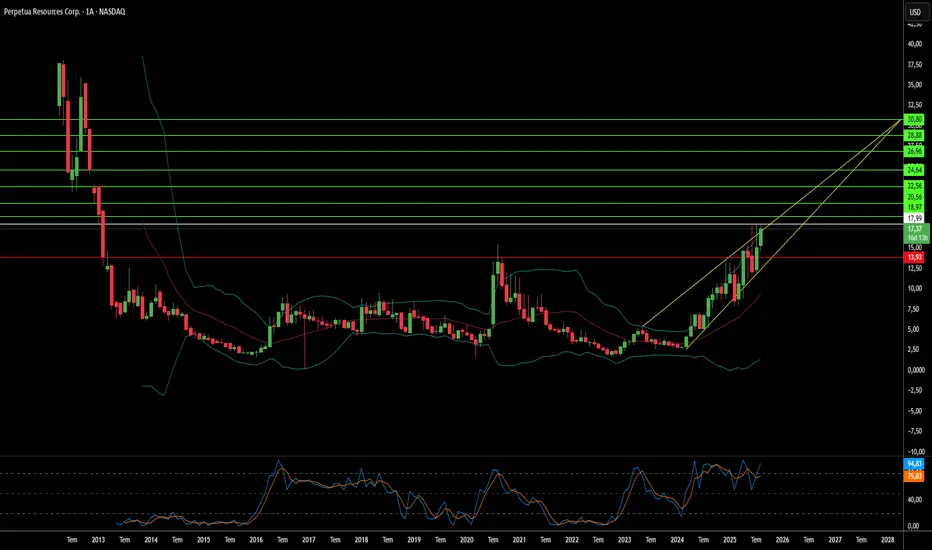This screenshot has height=550, width=932.
Task: Click the current price 17,37 label
Action: 913,229
